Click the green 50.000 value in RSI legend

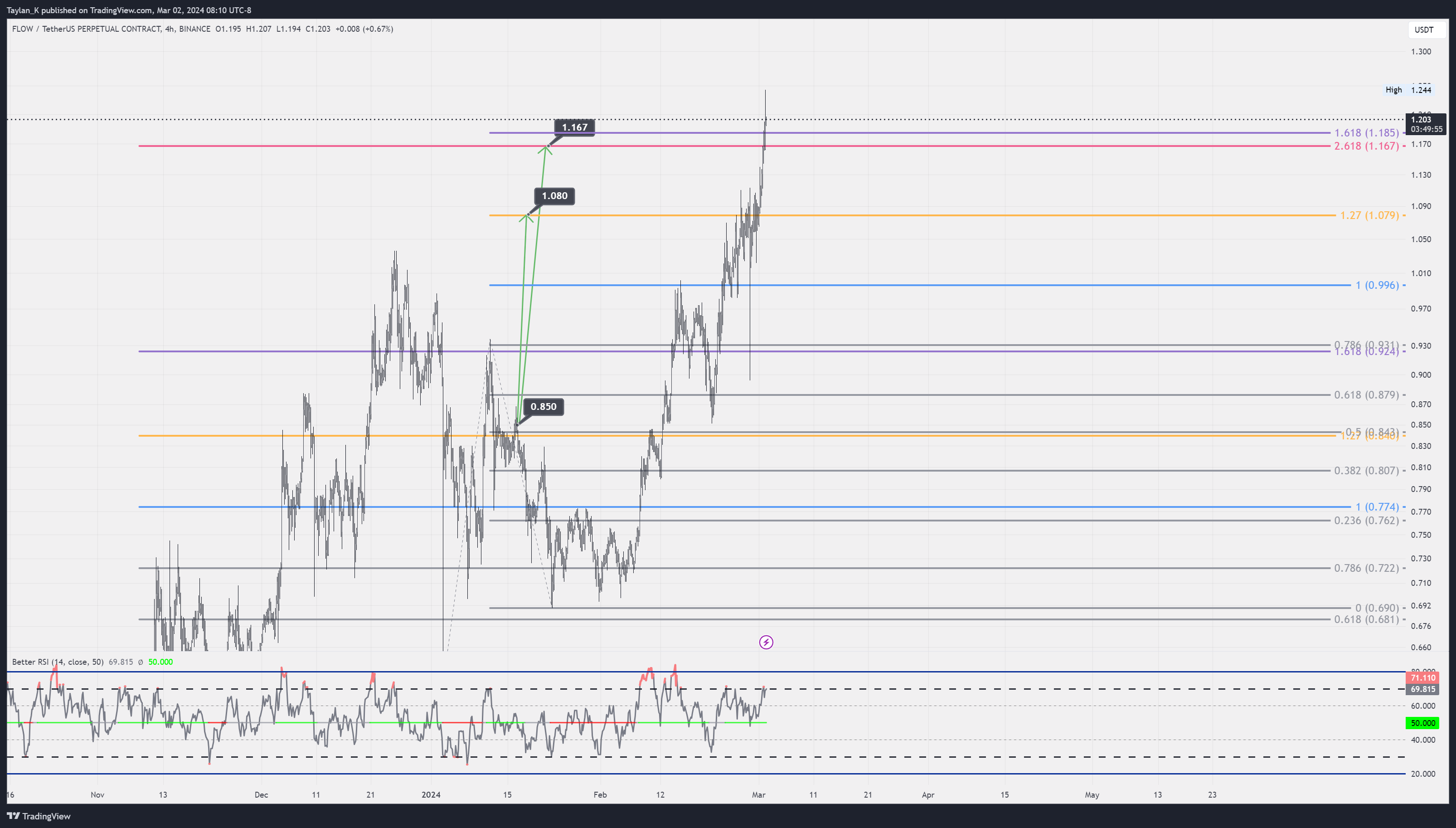click(x=160, y=662)
